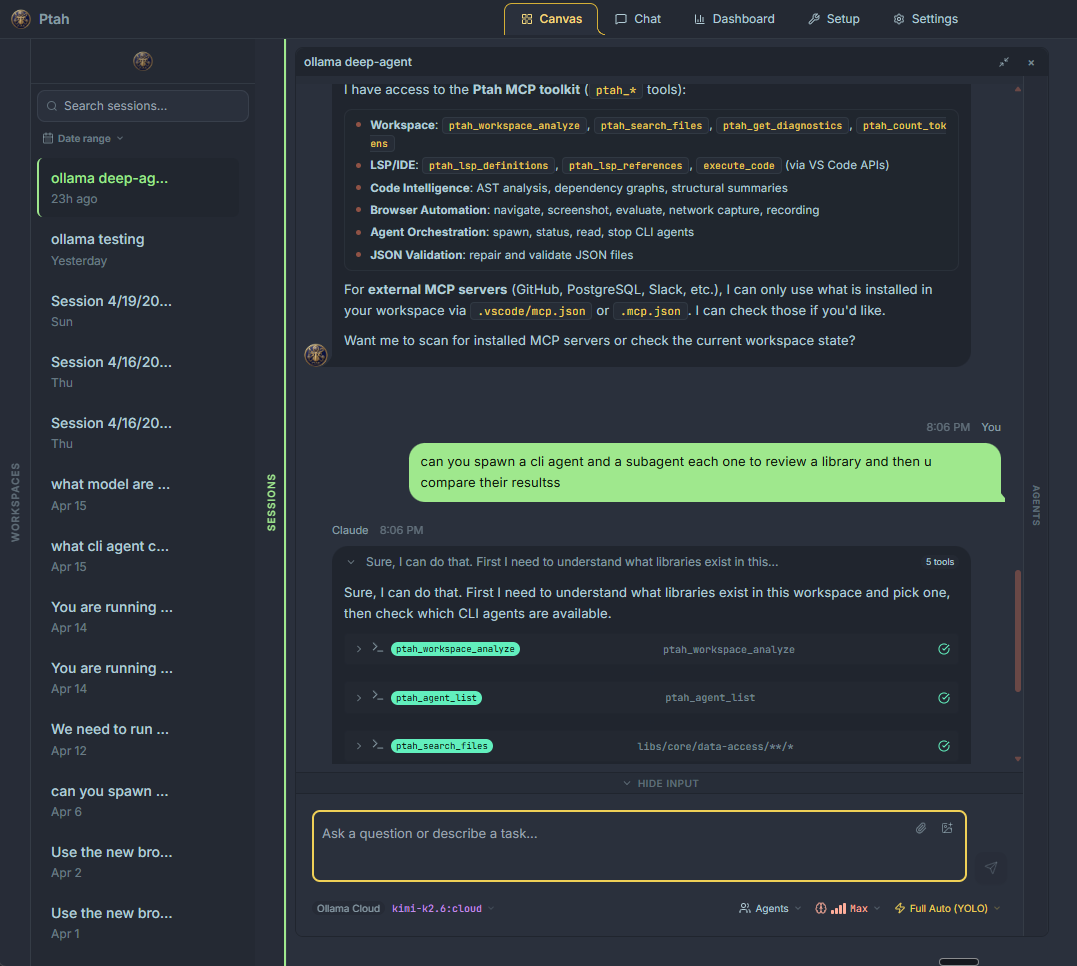Click the send message paper-plane icon
Viewport: 1077px width, 966px height.
pyautogui.click(x=991, y=867)
